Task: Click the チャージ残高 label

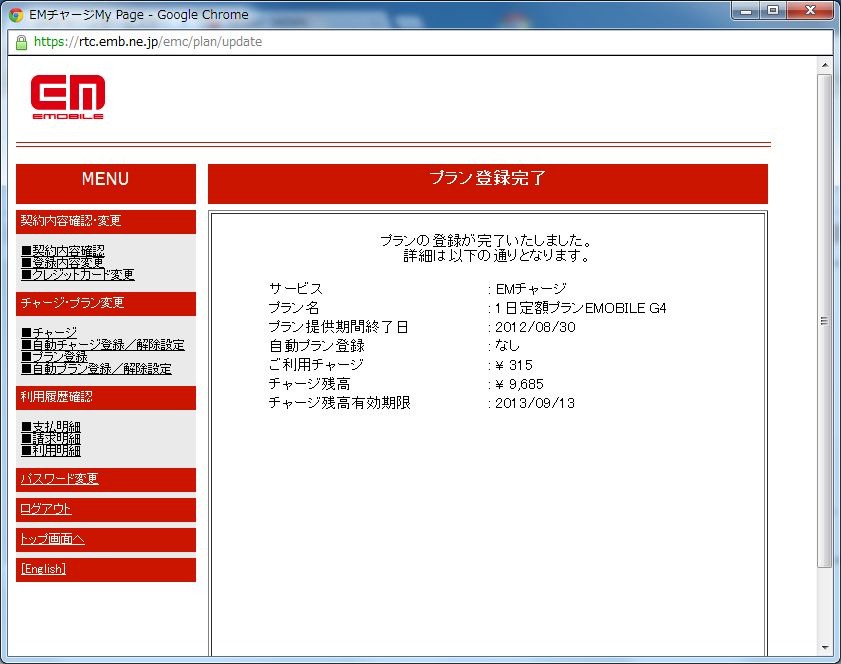Action: tap(309, 384)
